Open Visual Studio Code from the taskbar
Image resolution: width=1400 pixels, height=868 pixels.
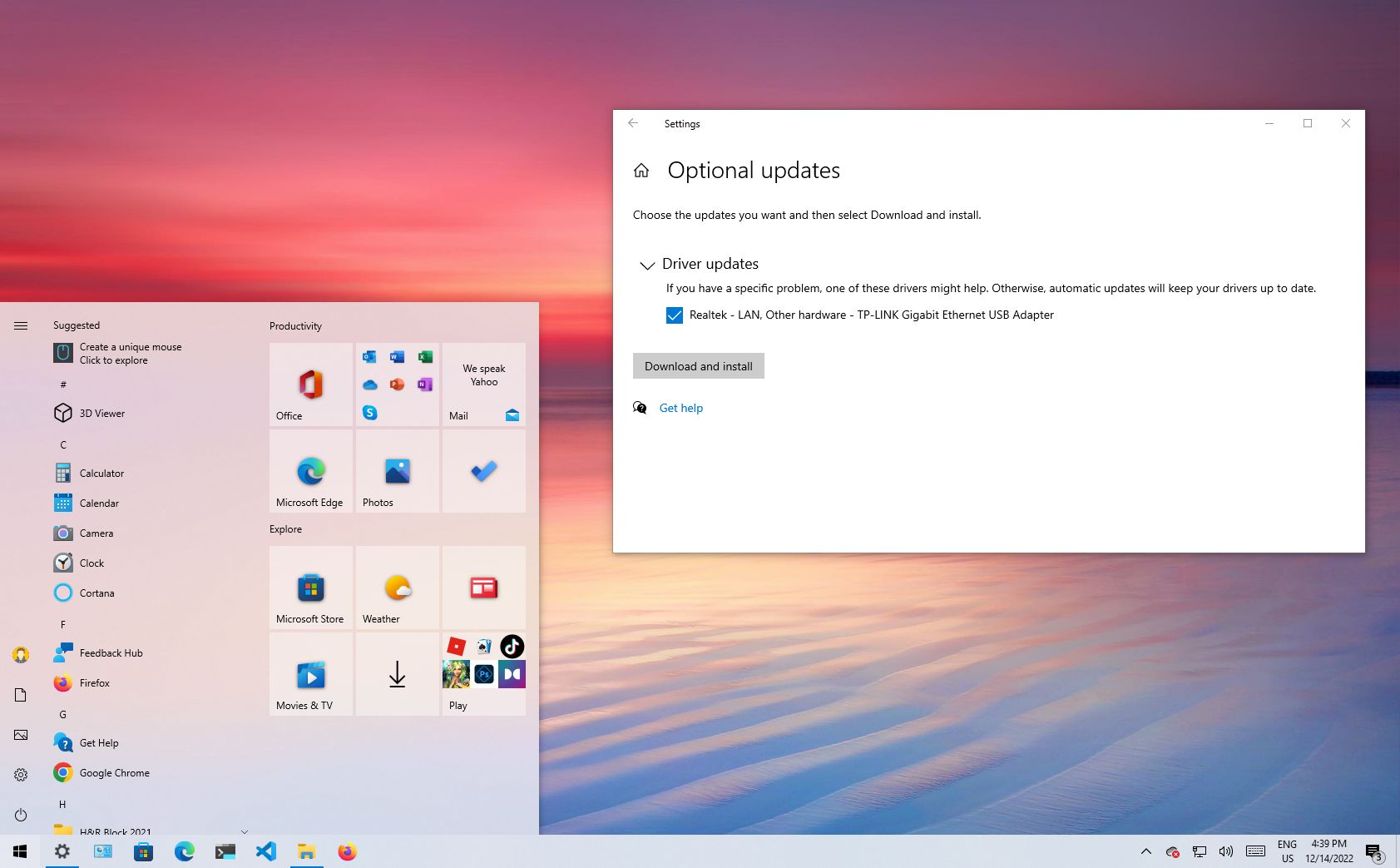[265, 851]
